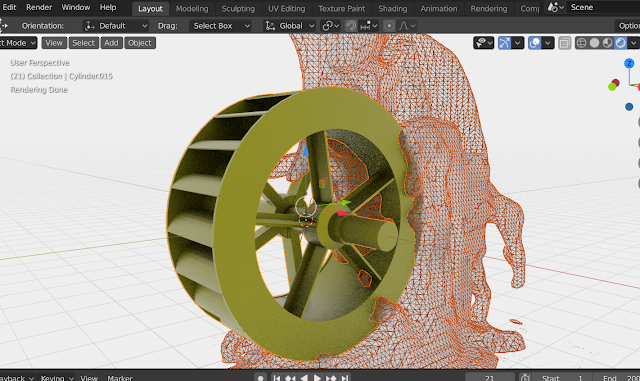Screen dimensions: 640x381
Task: Open the overlays options dropdown arrow
Action: (x=548, y=43)
